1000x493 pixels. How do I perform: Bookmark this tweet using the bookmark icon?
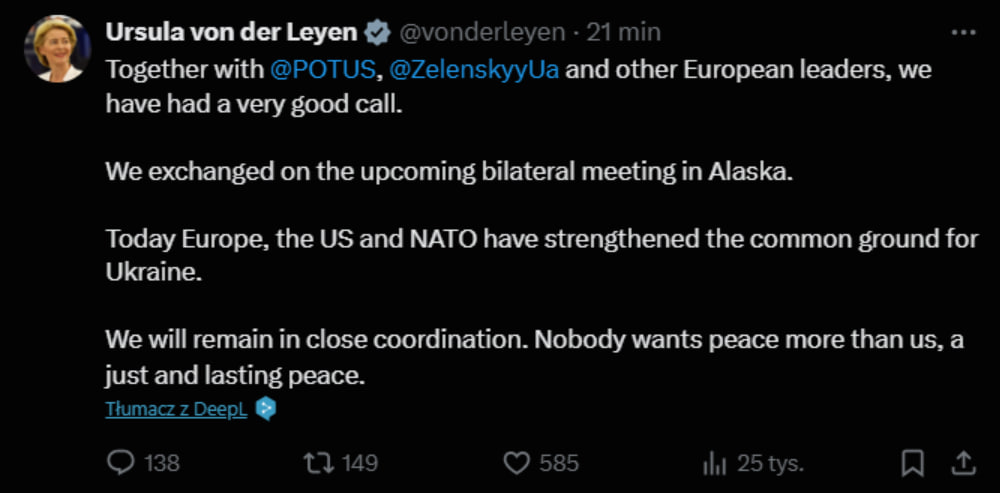click(912, 463)
